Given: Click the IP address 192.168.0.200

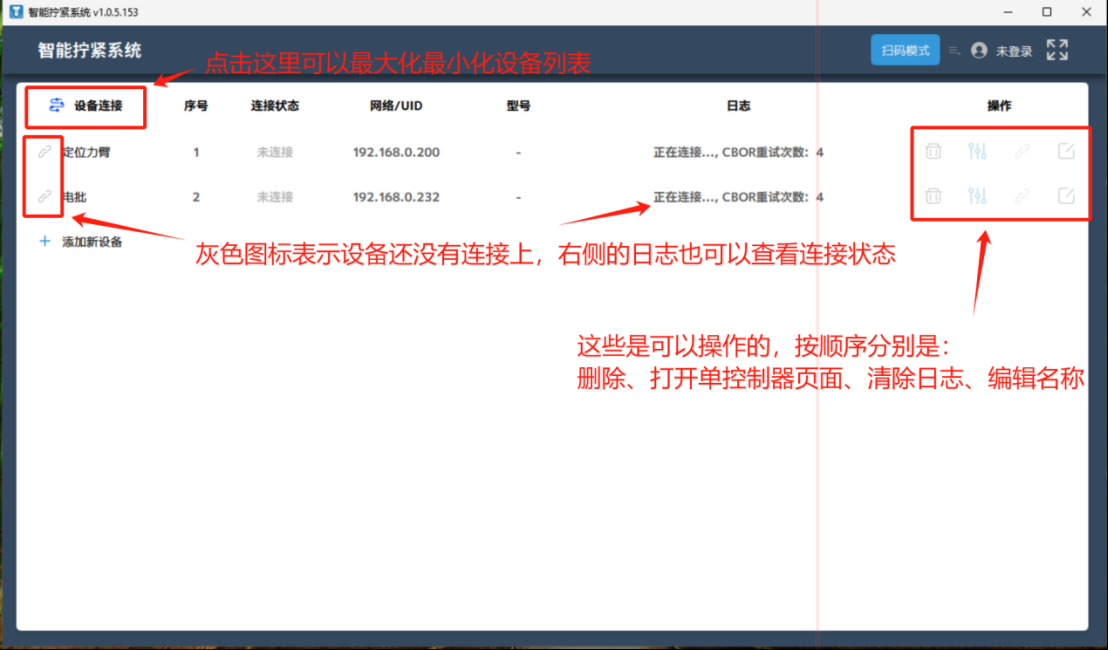Looking at the screenshot, I should (396, 152).
